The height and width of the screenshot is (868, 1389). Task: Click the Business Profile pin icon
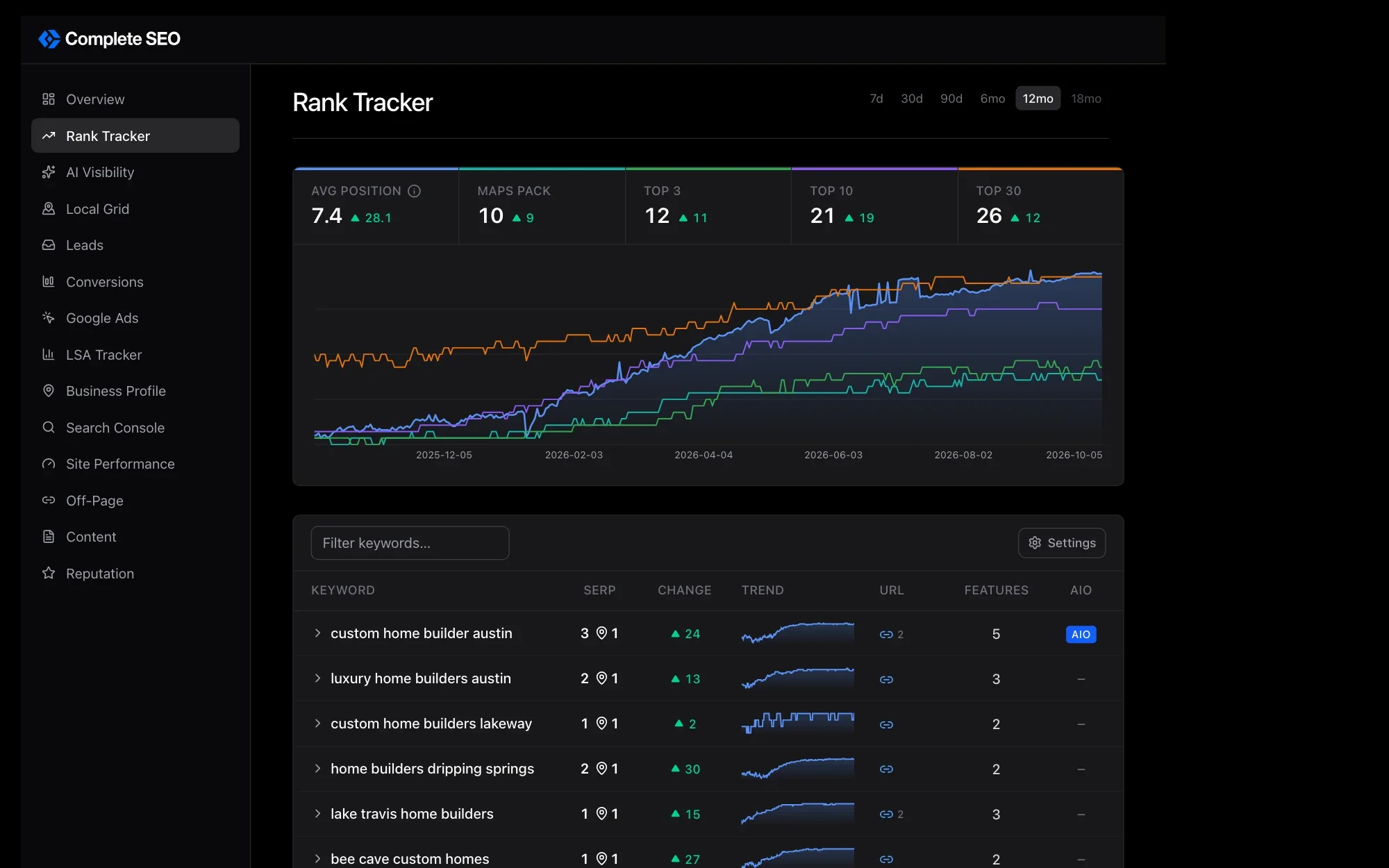tap(49, 391)
